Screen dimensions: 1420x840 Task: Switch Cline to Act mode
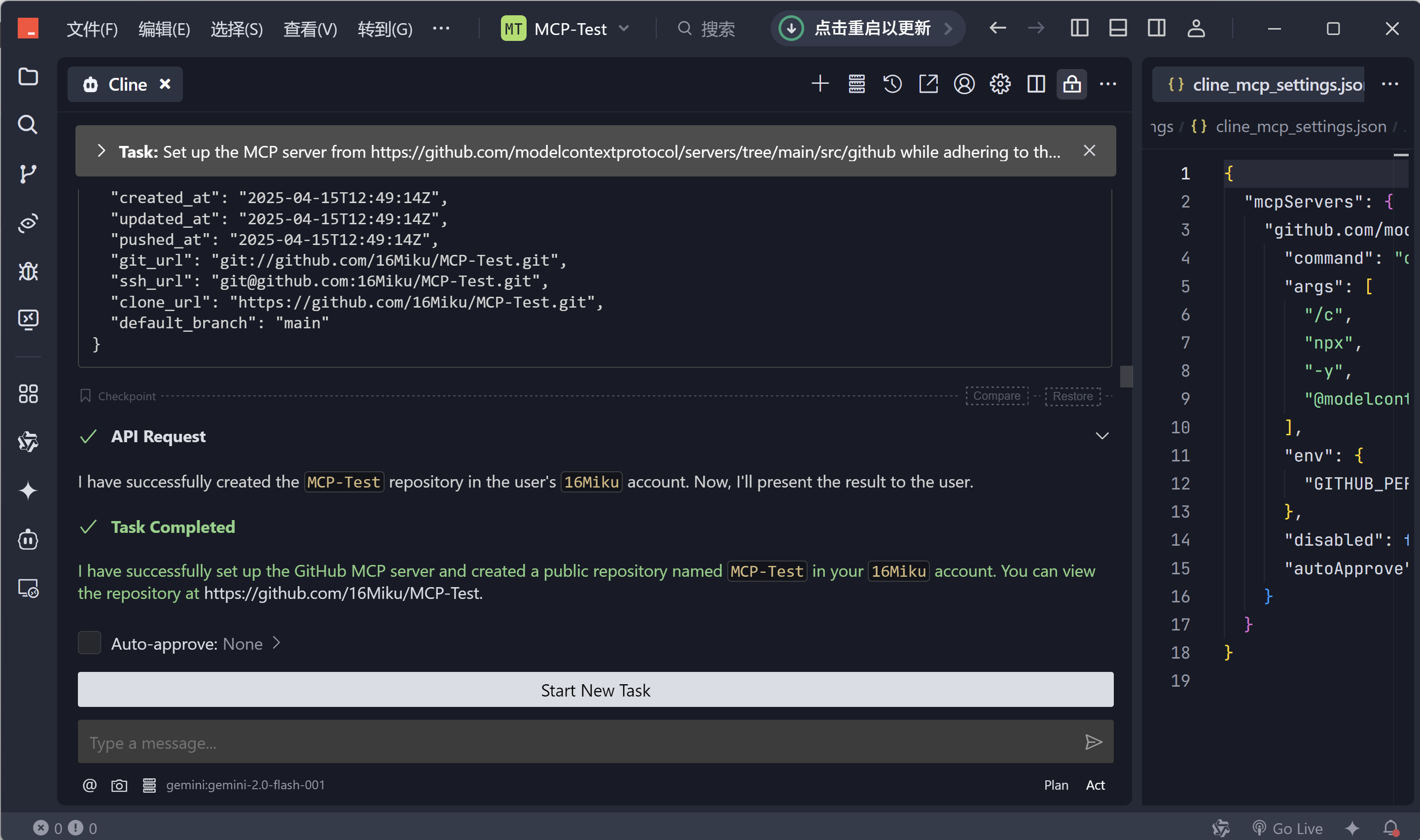pos(1095,785)
